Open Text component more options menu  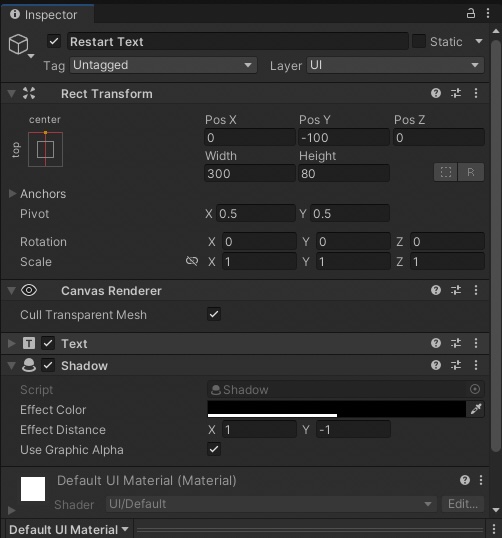(x=476, y=343)
